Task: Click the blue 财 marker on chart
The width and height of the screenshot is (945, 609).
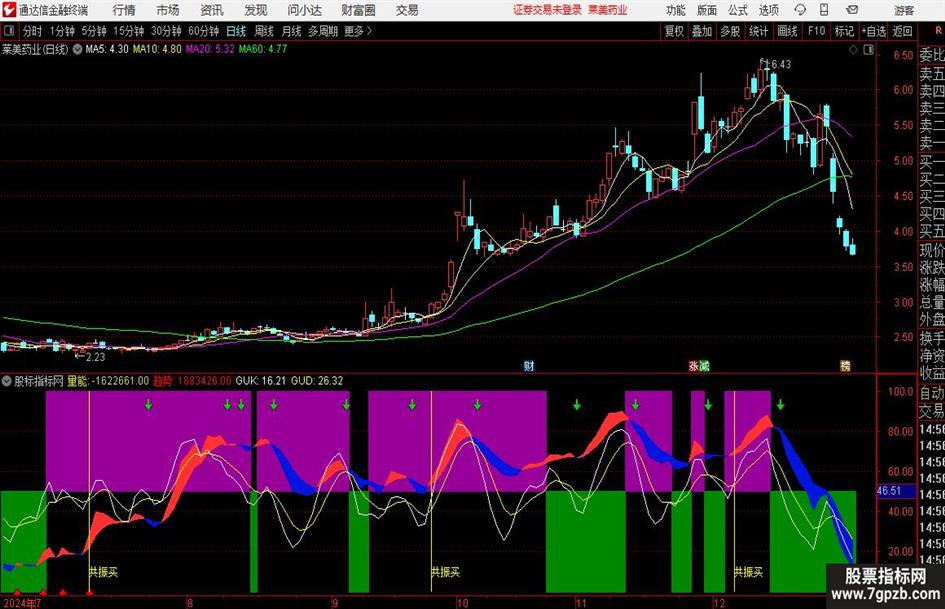Action: (529, 365)
